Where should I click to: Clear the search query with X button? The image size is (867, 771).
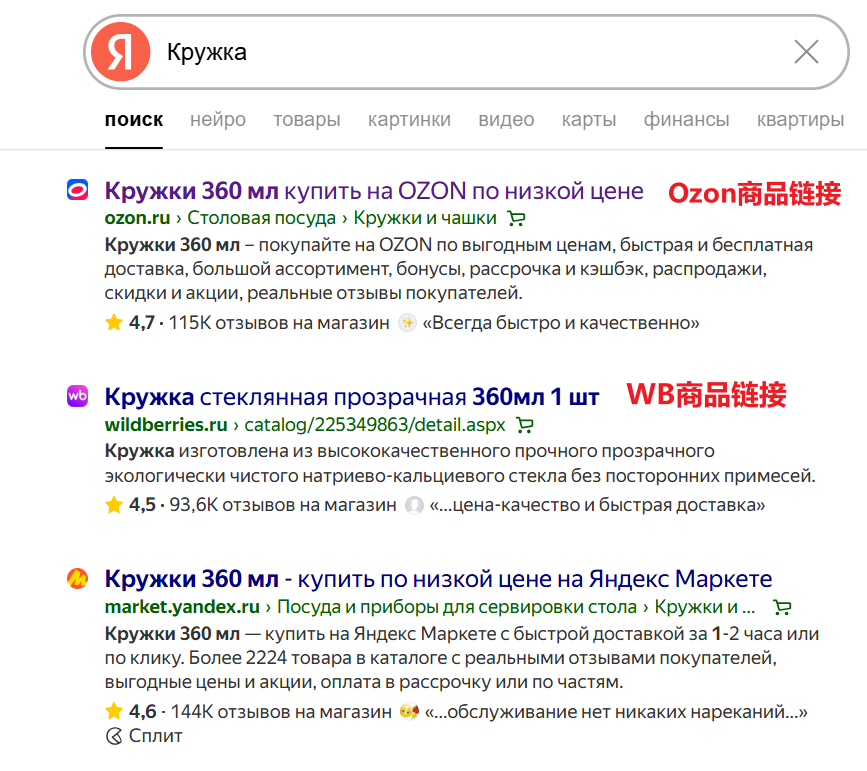click(806, 52)
